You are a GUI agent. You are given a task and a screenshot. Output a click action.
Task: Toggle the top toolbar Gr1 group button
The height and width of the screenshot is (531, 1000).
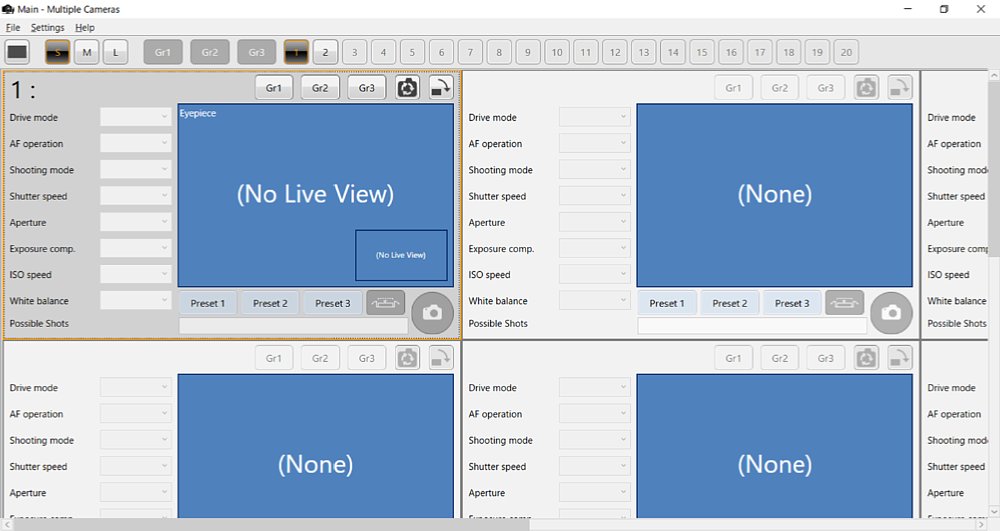click(x=163, y=52)
